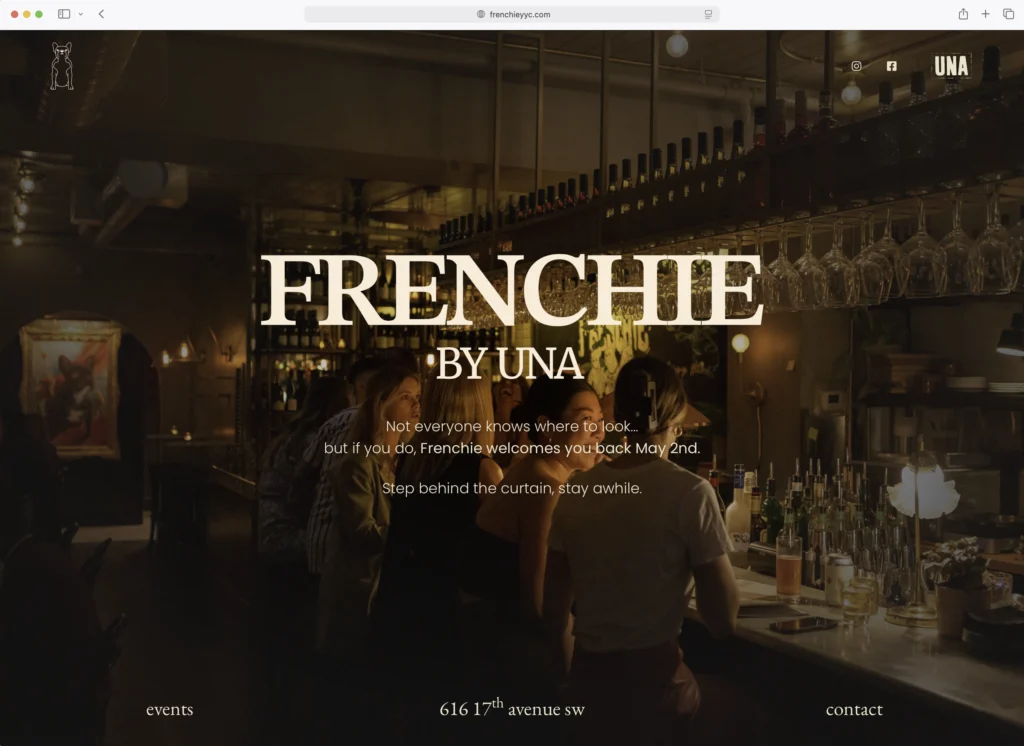Click the frenchieyyc.com address bar

click(520, 14)
